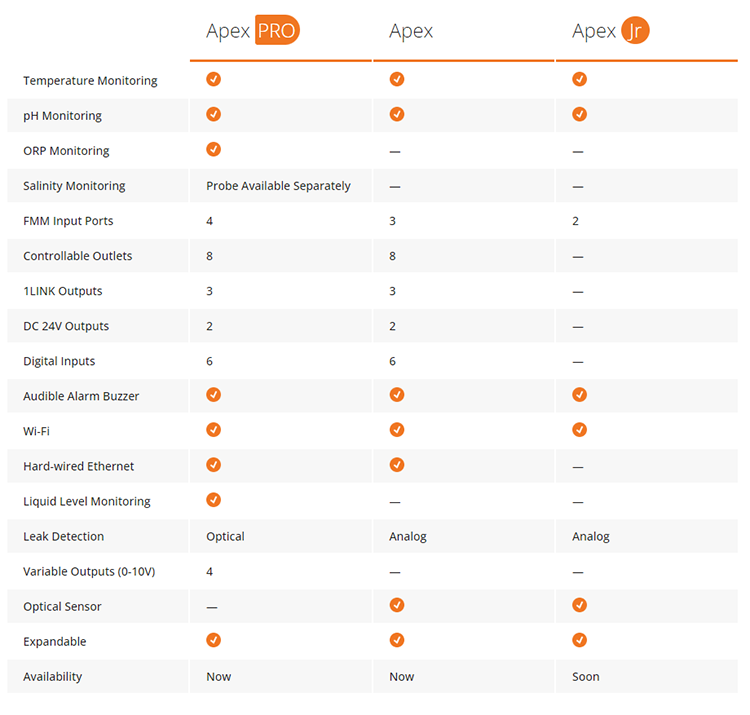Click Apex Hard-wired Ethernet checkmark
This screenshot has height=715, width=750.
coord(397,464)
